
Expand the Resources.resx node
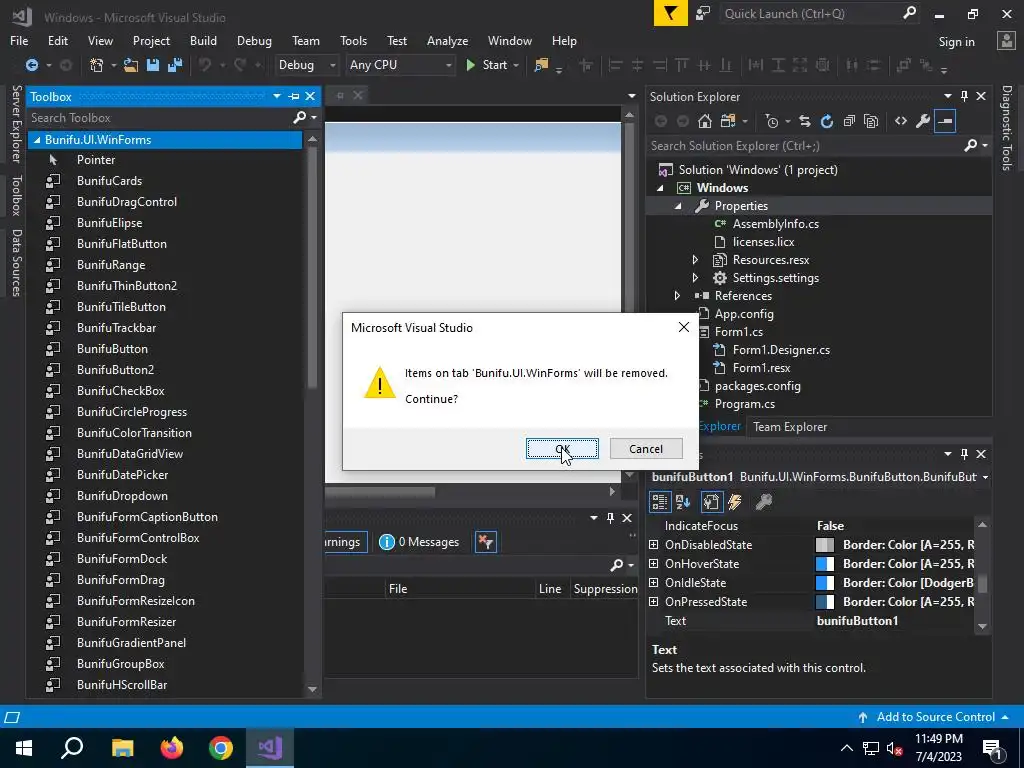696,260
